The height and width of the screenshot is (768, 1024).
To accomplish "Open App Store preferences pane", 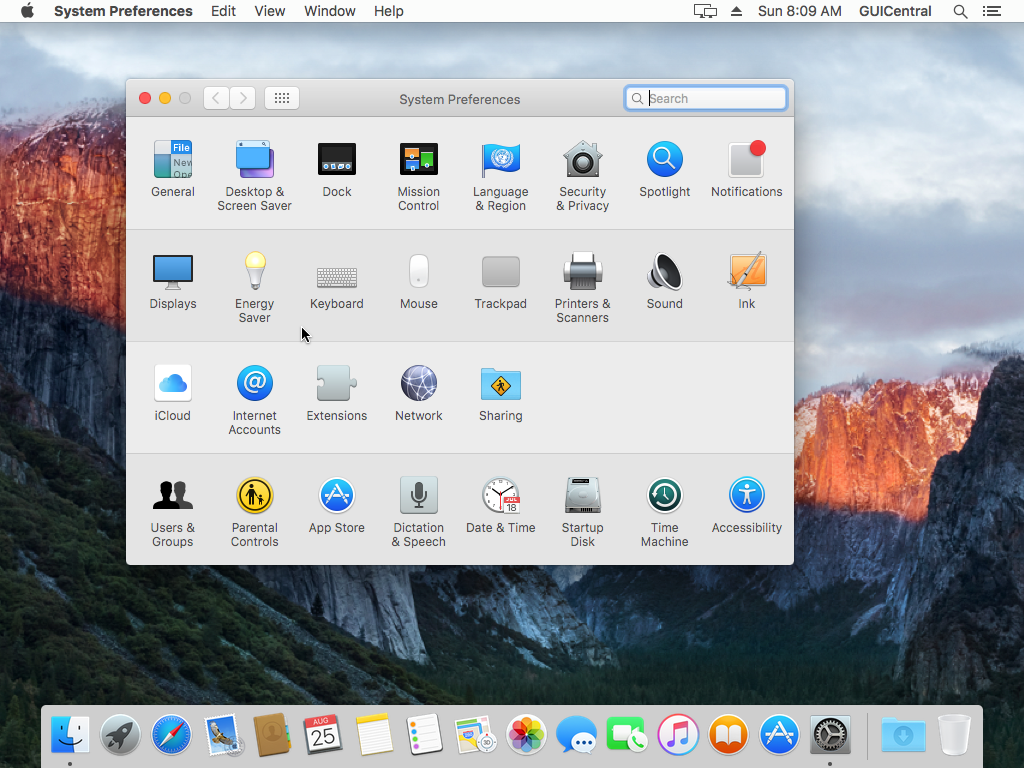I will (x=337, y=505).
